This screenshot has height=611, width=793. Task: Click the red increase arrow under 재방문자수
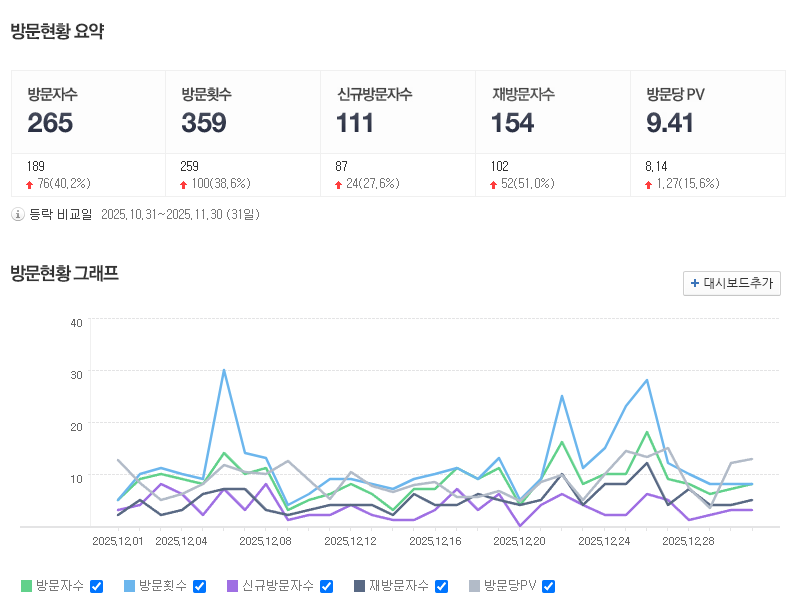point(494,184)
